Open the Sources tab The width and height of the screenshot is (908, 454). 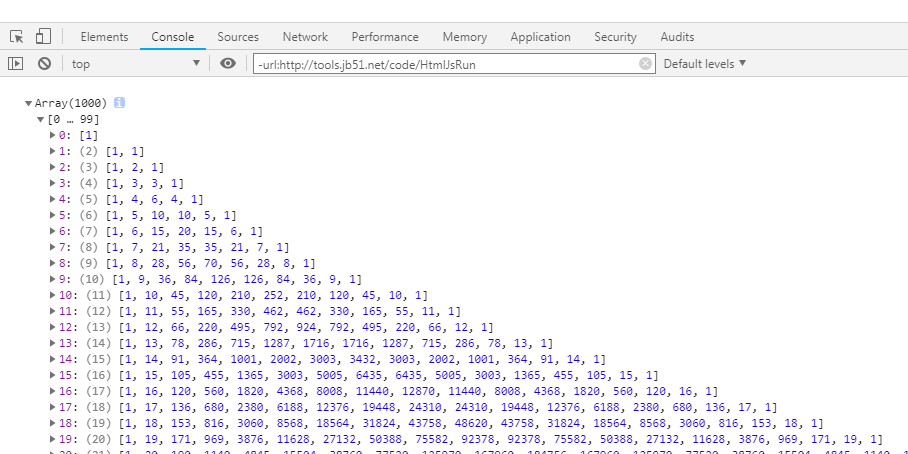click(238, 36)
